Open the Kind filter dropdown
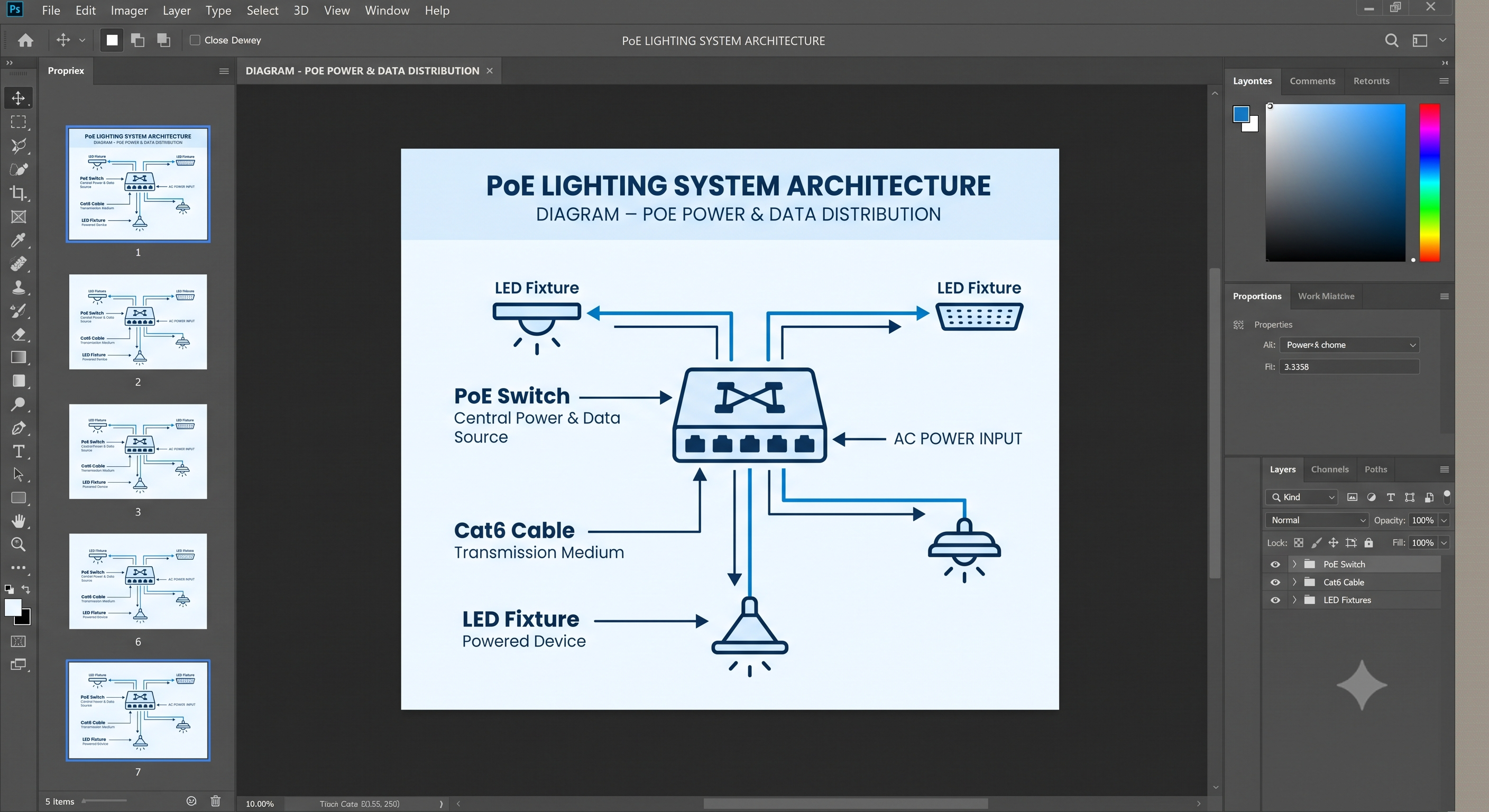 click(1302, 497)
